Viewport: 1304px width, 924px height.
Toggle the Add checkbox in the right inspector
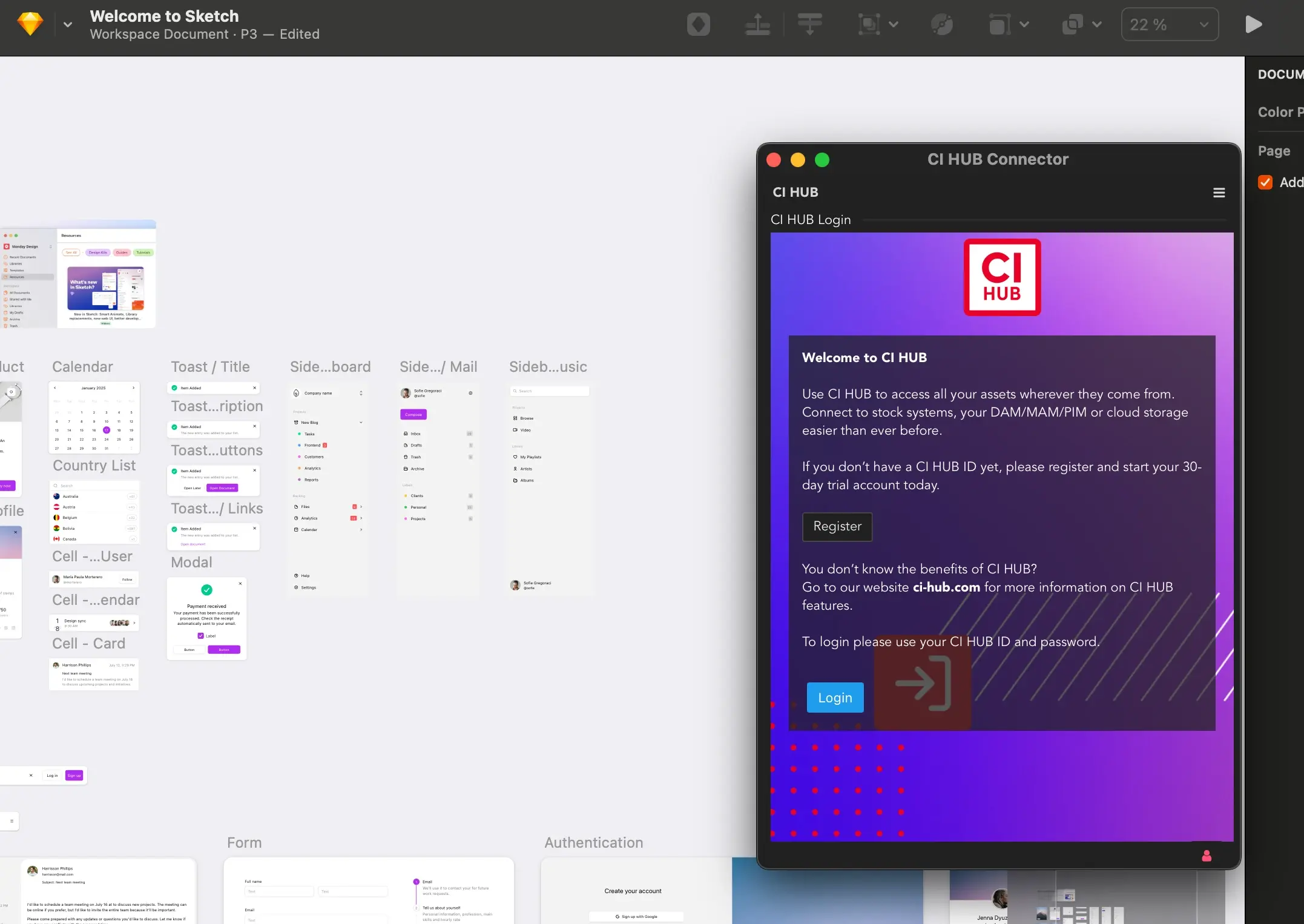[x=1265, y=182]
